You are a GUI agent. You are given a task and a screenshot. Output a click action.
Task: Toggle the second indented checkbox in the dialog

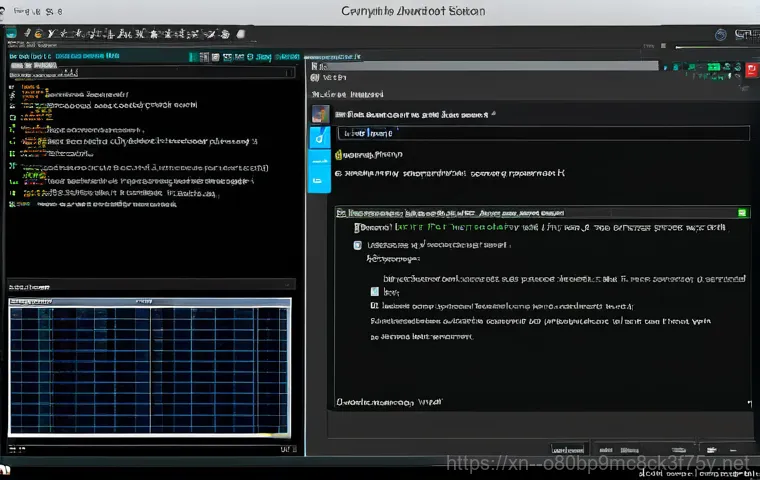[x=375, y=291]
